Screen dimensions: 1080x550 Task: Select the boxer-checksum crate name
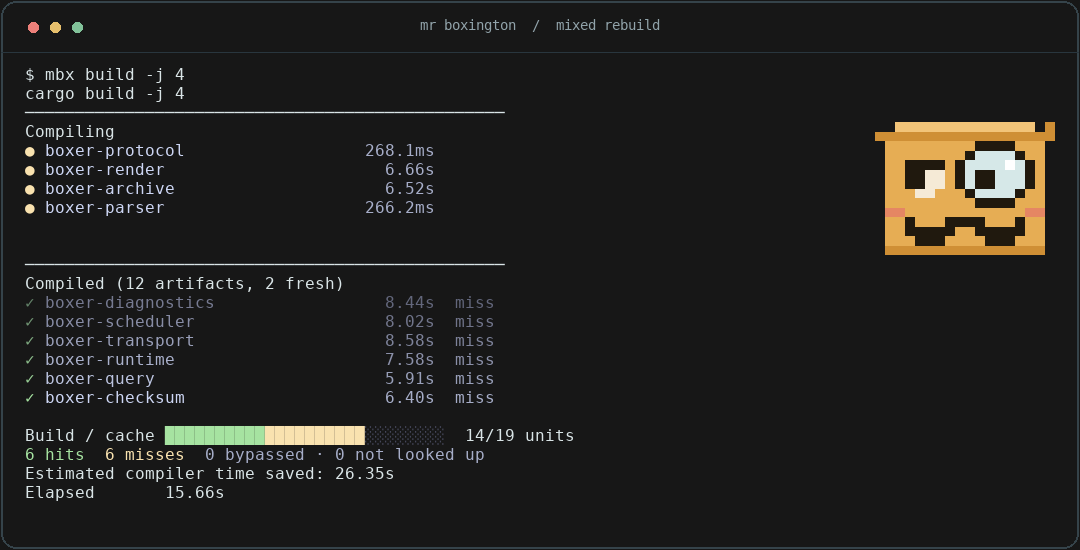coord(115,398)
